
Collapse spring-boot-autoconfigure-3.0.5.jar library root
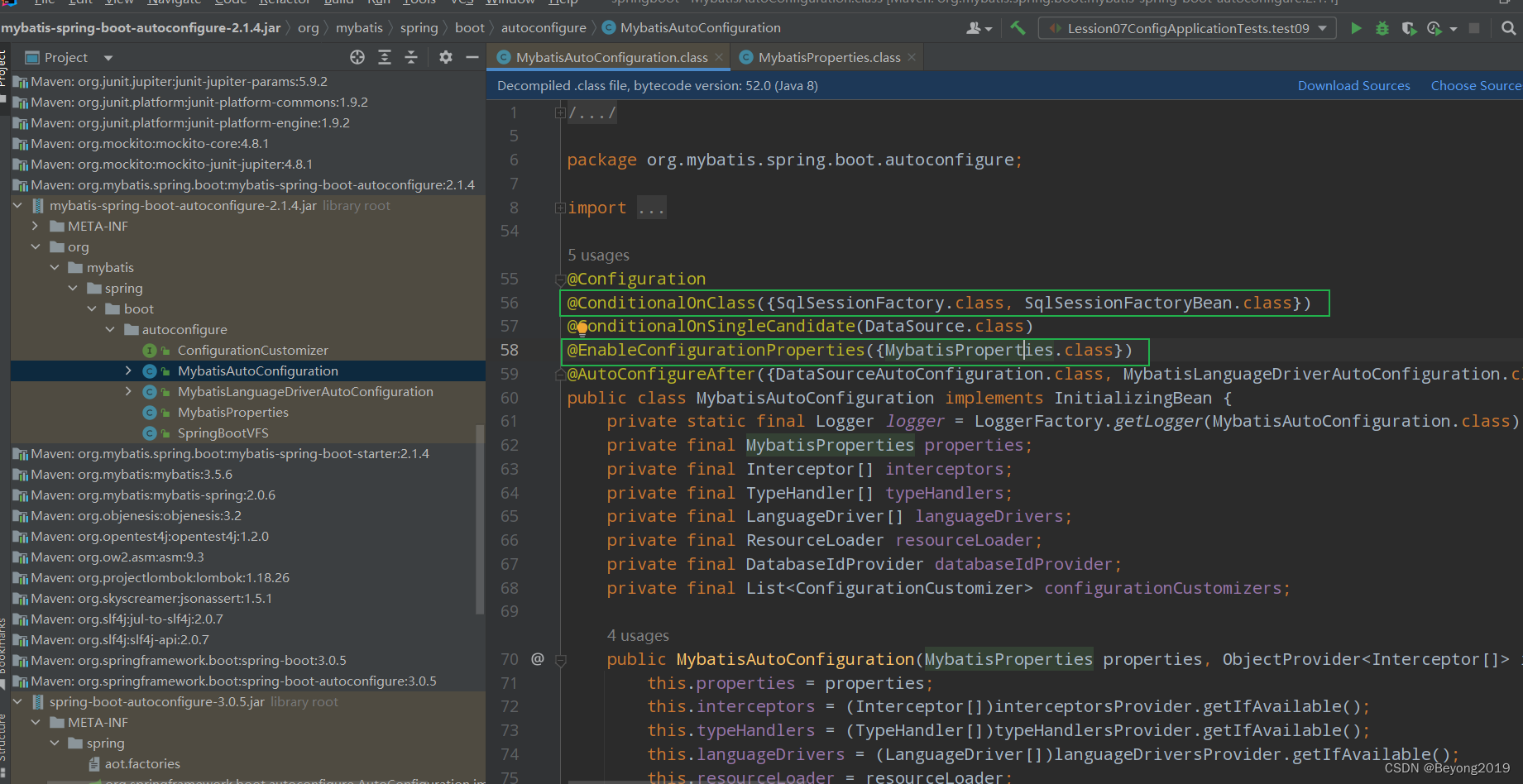(17, 701)
